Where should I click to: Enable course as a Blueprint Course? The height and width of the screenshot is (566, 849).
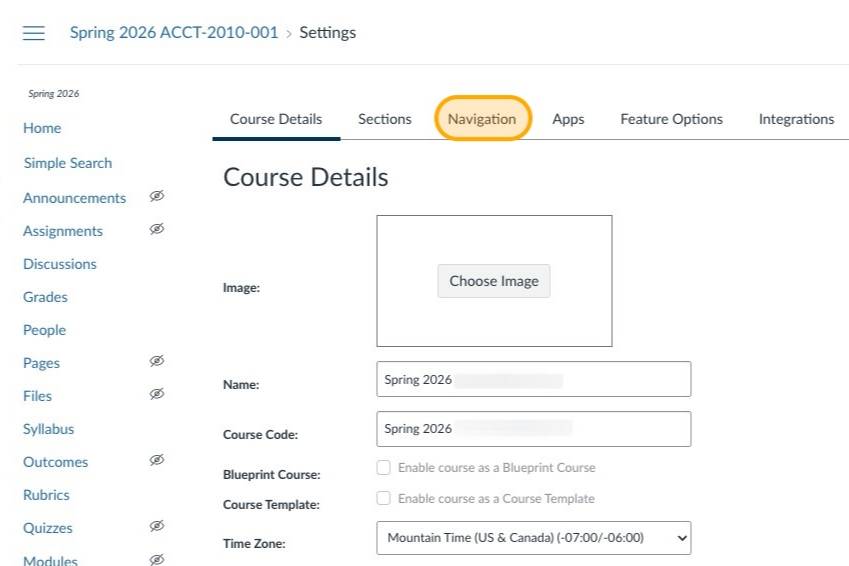coord(384,468)
